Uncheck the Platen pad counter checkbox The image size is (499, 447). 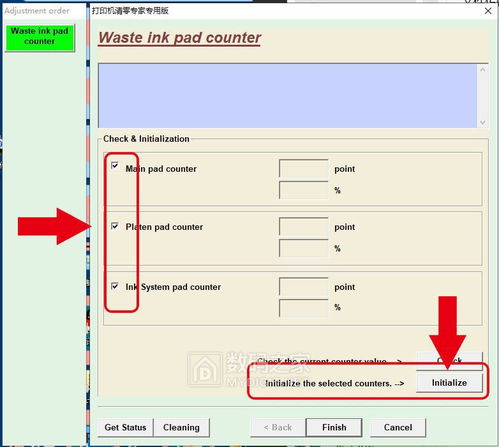tap(115, 226)
